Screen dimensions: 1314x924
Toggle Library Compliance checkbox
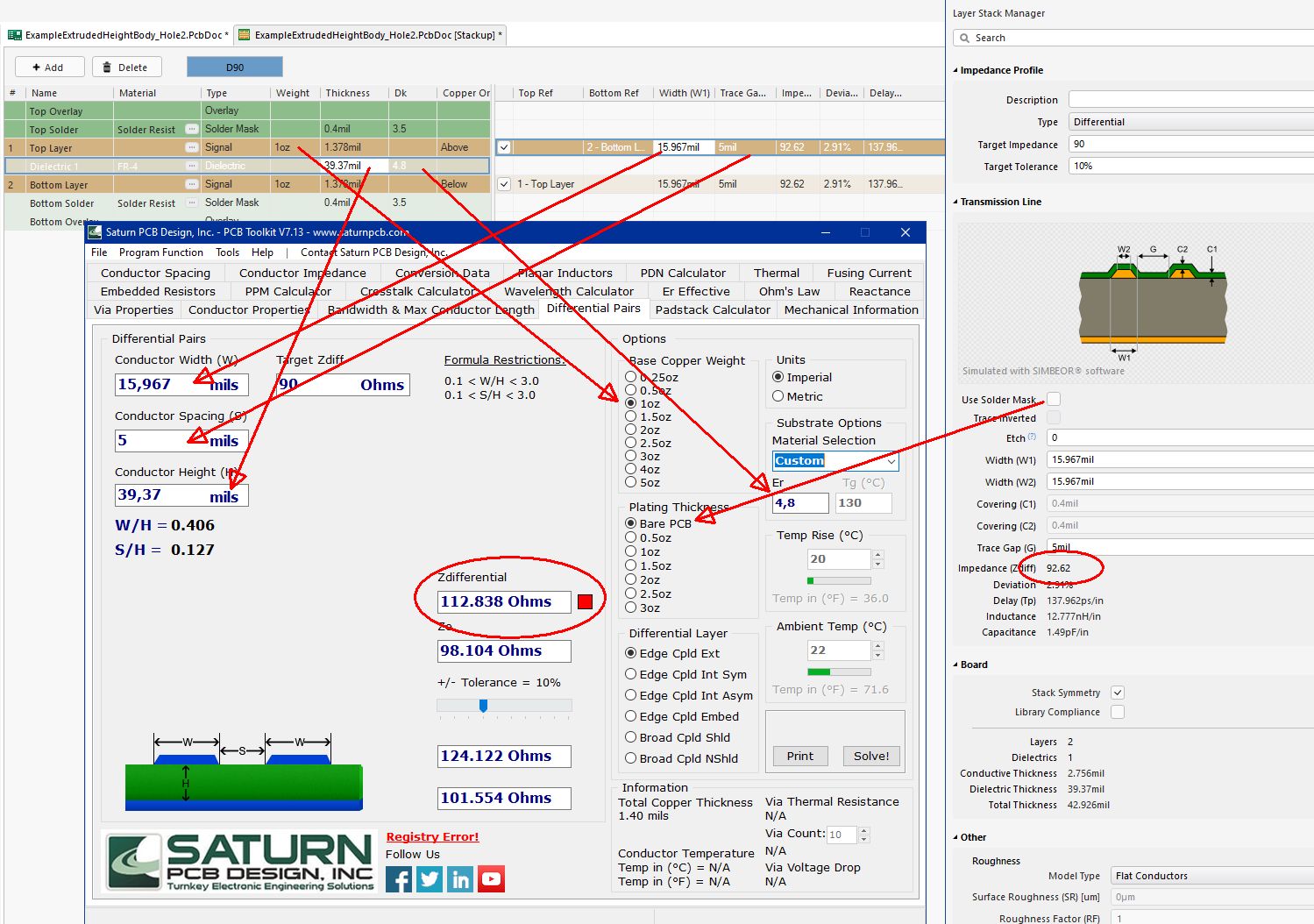click(x=1118, y=712)
